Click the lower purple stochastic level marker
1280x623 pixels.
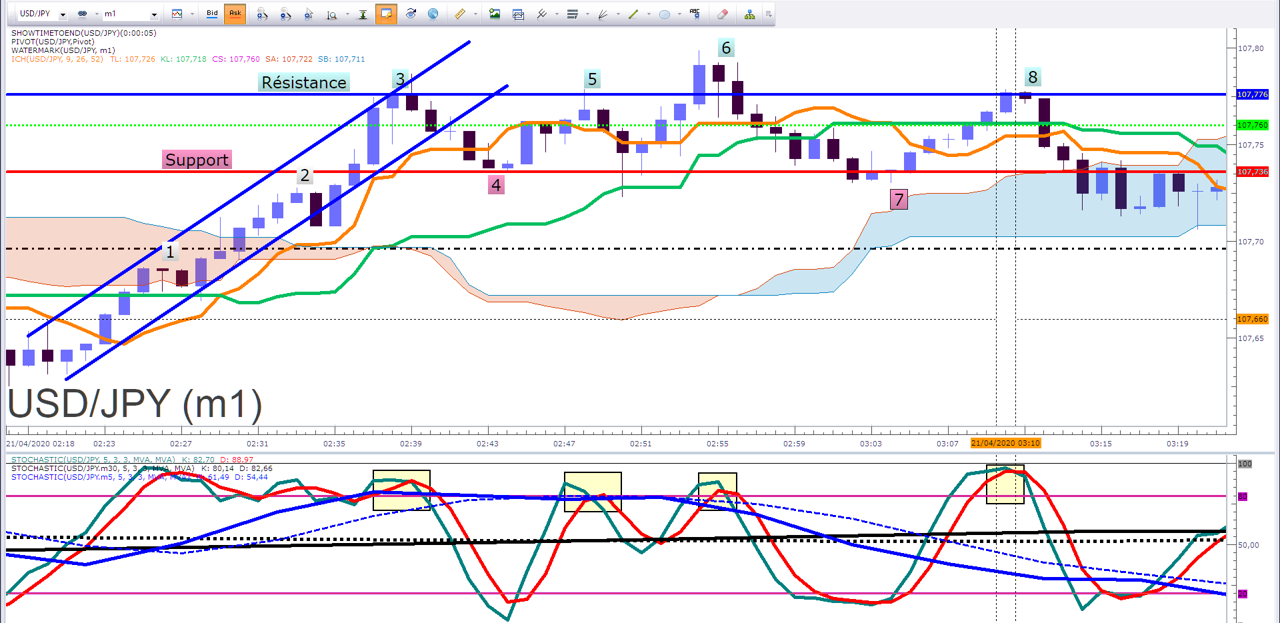[x=1243, y=594]
